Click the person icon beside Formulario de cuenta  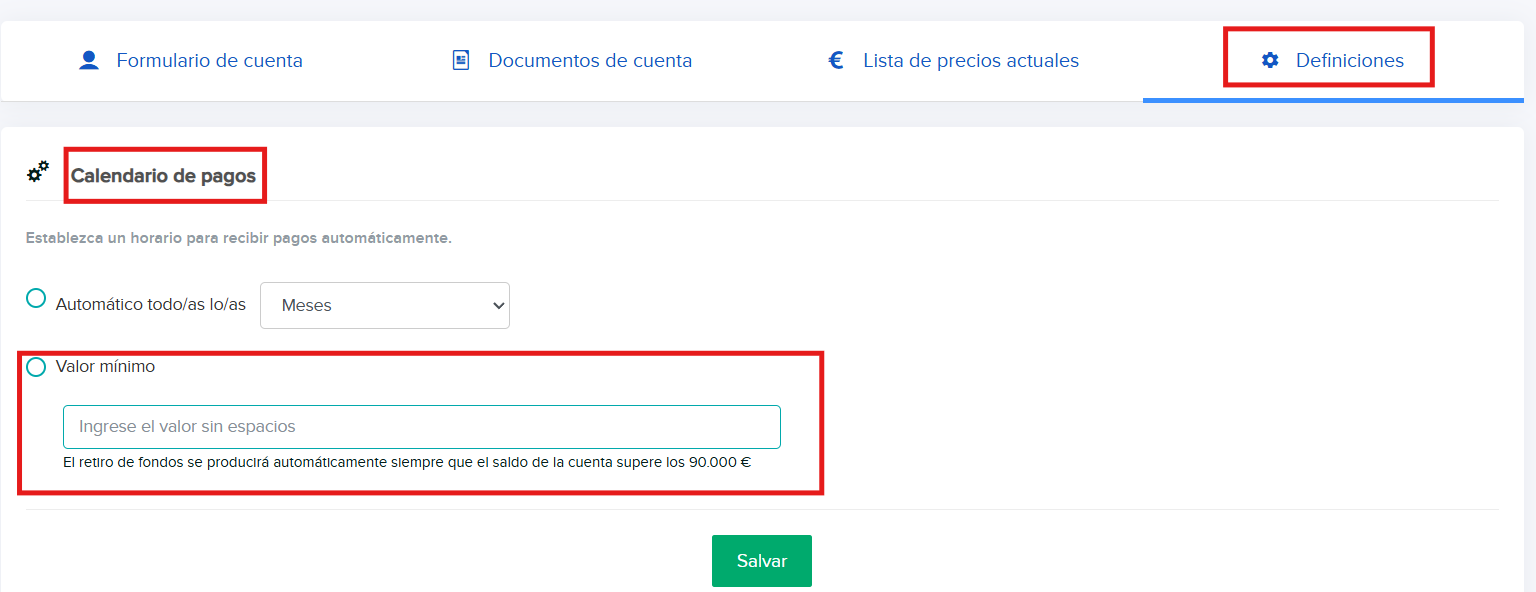click(89, 61)
